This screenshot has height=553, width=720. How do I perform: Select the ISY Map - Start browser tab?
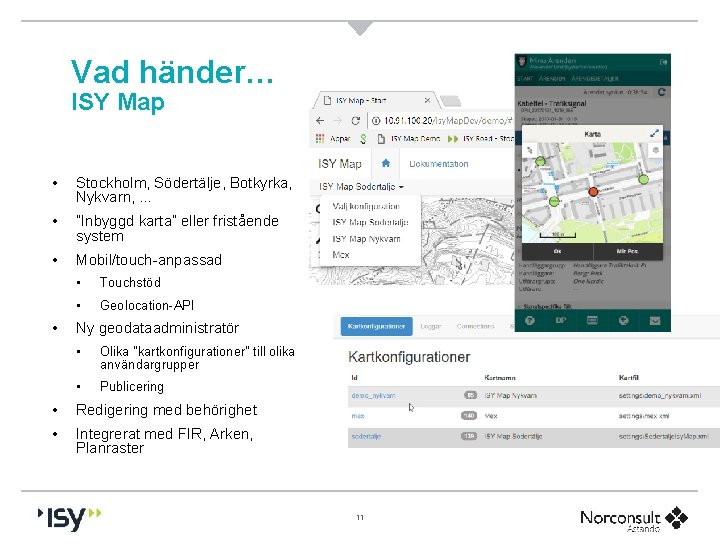coord(374,100)
